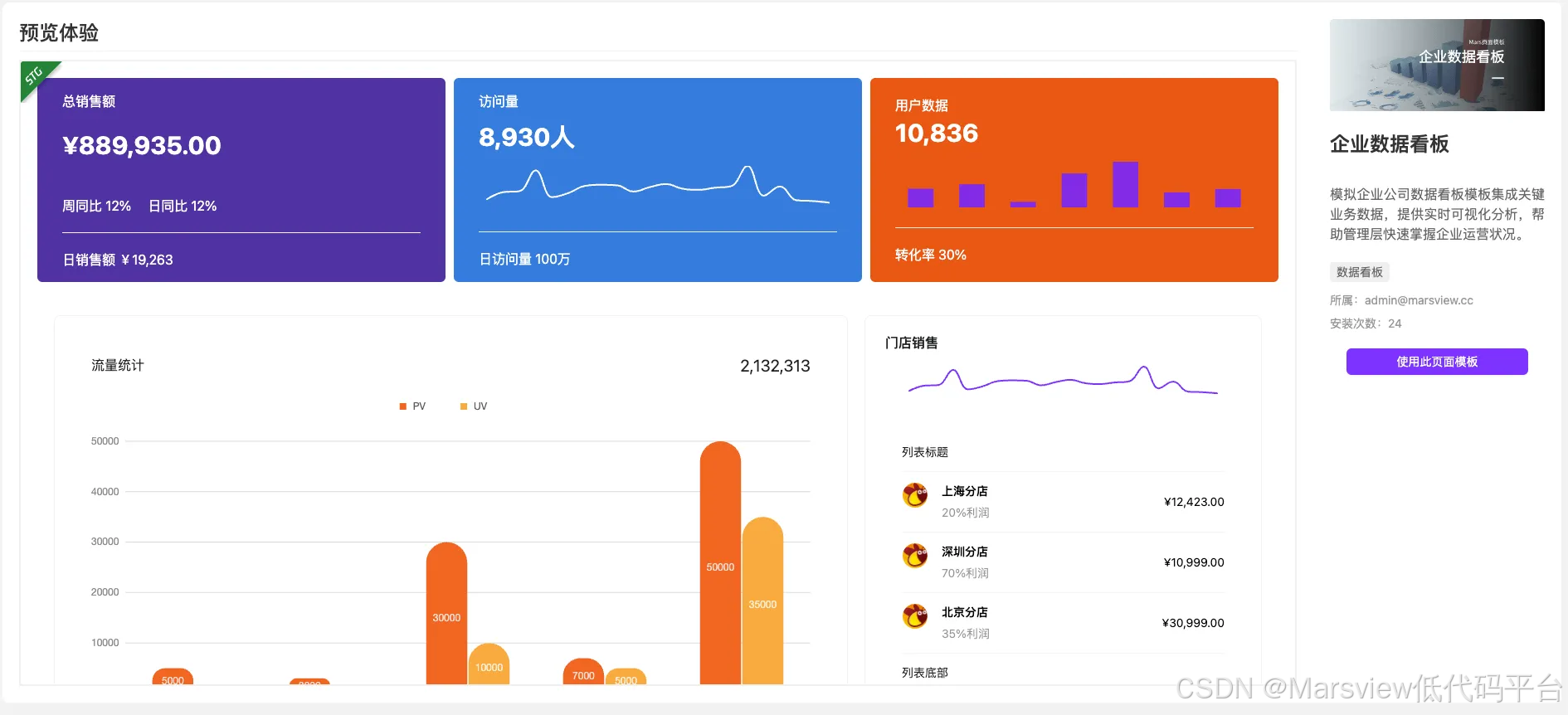1568x715 pixels.
Task: Click the 上海分店 store avatar icon
Action: point(915,495)
